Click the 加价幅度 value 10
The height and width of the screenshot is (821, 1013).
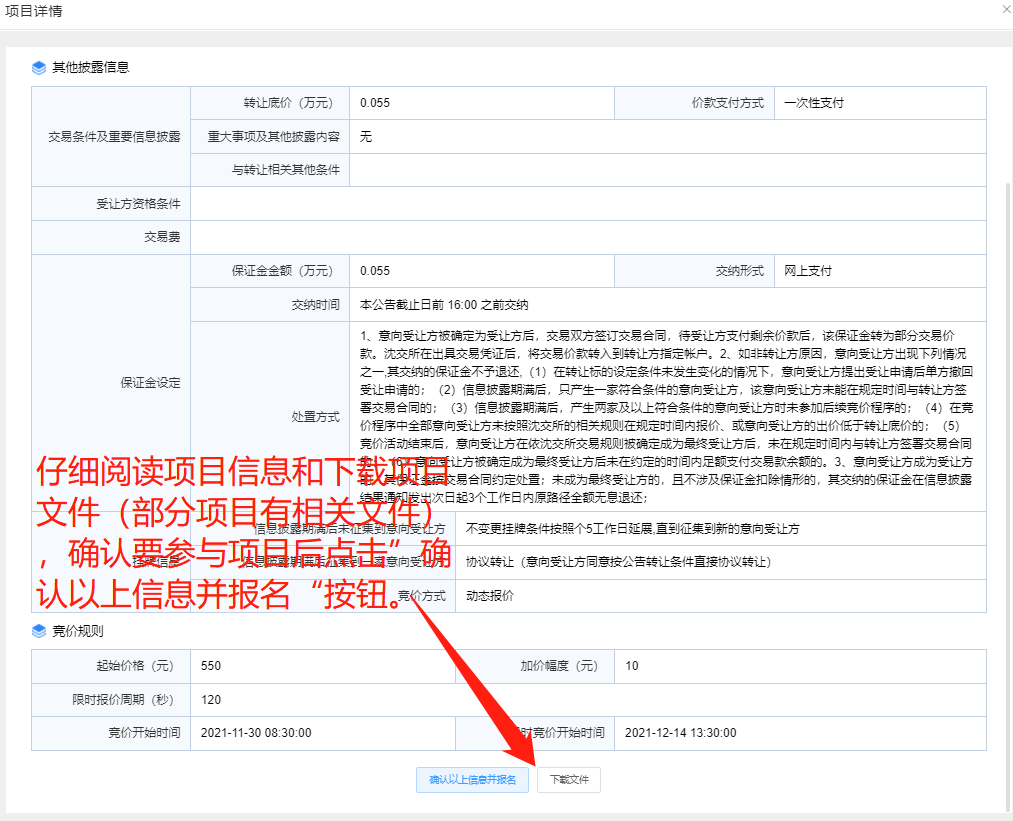click(x=631, y=666)
